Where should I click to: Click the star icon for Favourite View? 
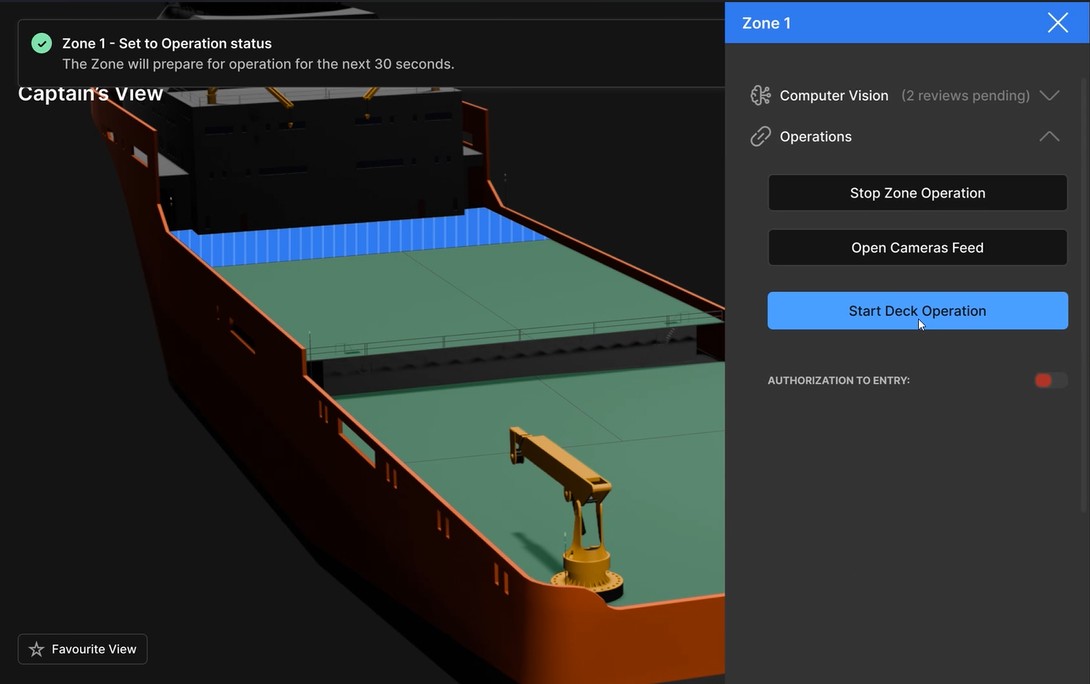coord(37,650)
